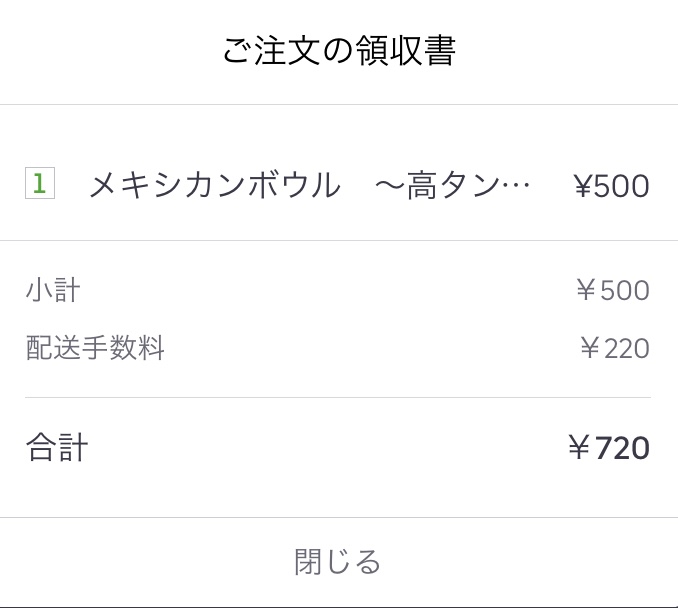Viewport: 678px width, 608px height.
Task: Click the ¥220 delivery fee amount
Action: [614, 349]
